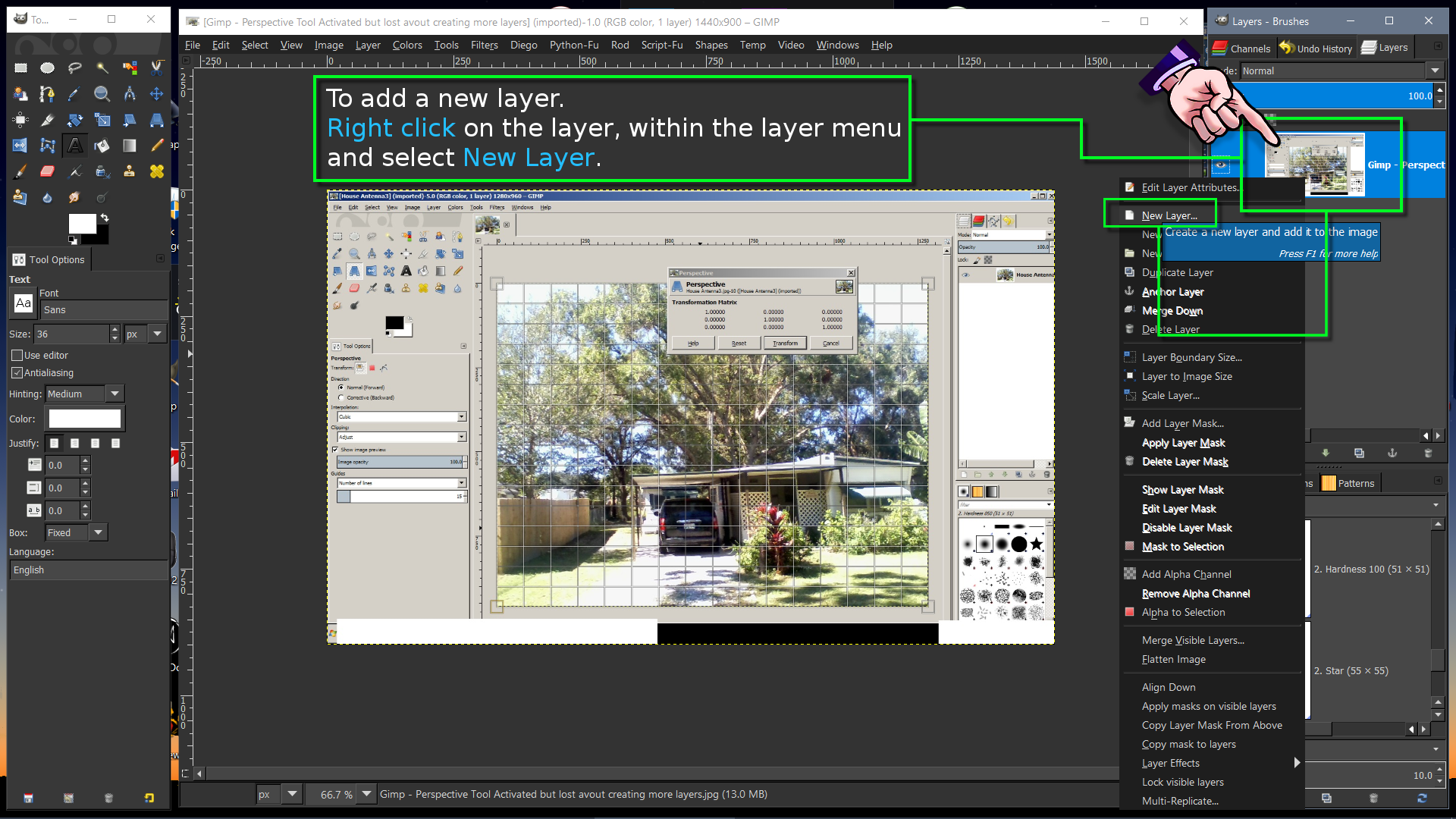This screenshot has height=819, width=1456.
Task: Select the Measure compass tool
Action: pyautogui.click(x=130, y=94)
